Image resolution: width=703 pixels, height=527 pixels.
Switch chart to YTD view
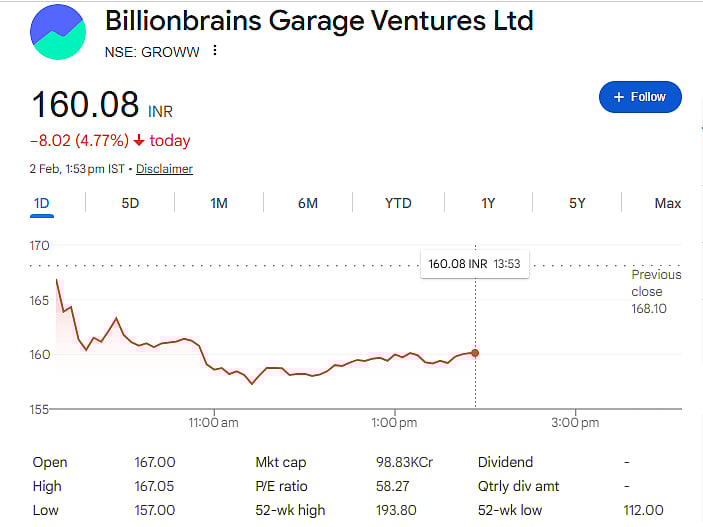tap(398, 203)
